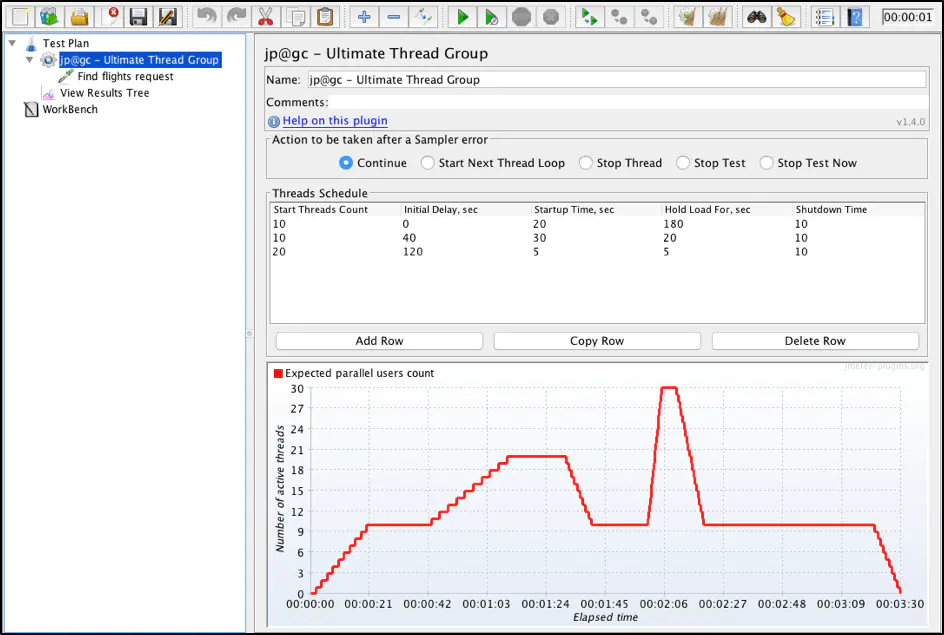The image size is (944, 635).
Task: Click the Delete Row button
Action: click(815, 341)
